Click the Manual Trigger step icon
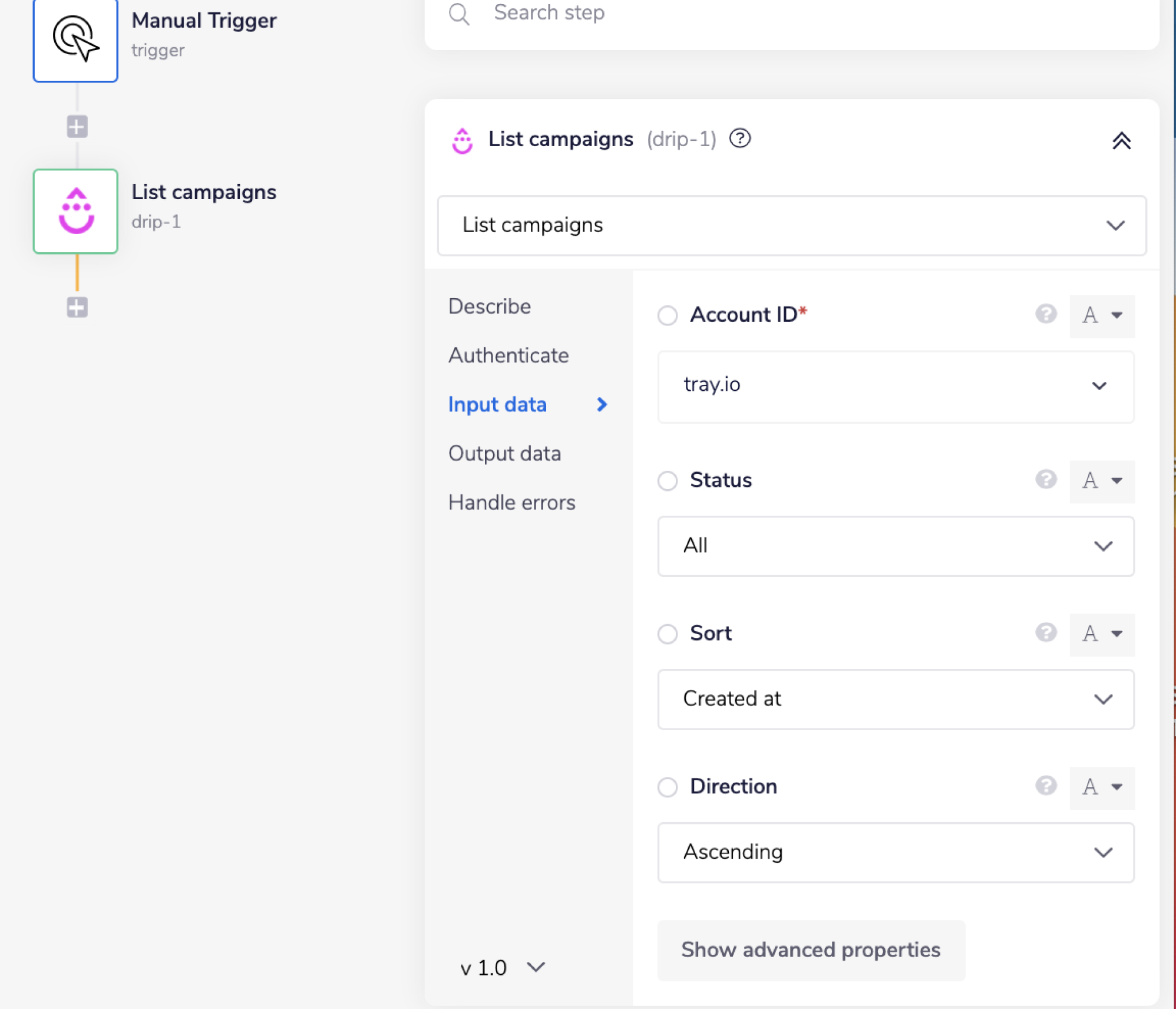 tap(75, 39)
